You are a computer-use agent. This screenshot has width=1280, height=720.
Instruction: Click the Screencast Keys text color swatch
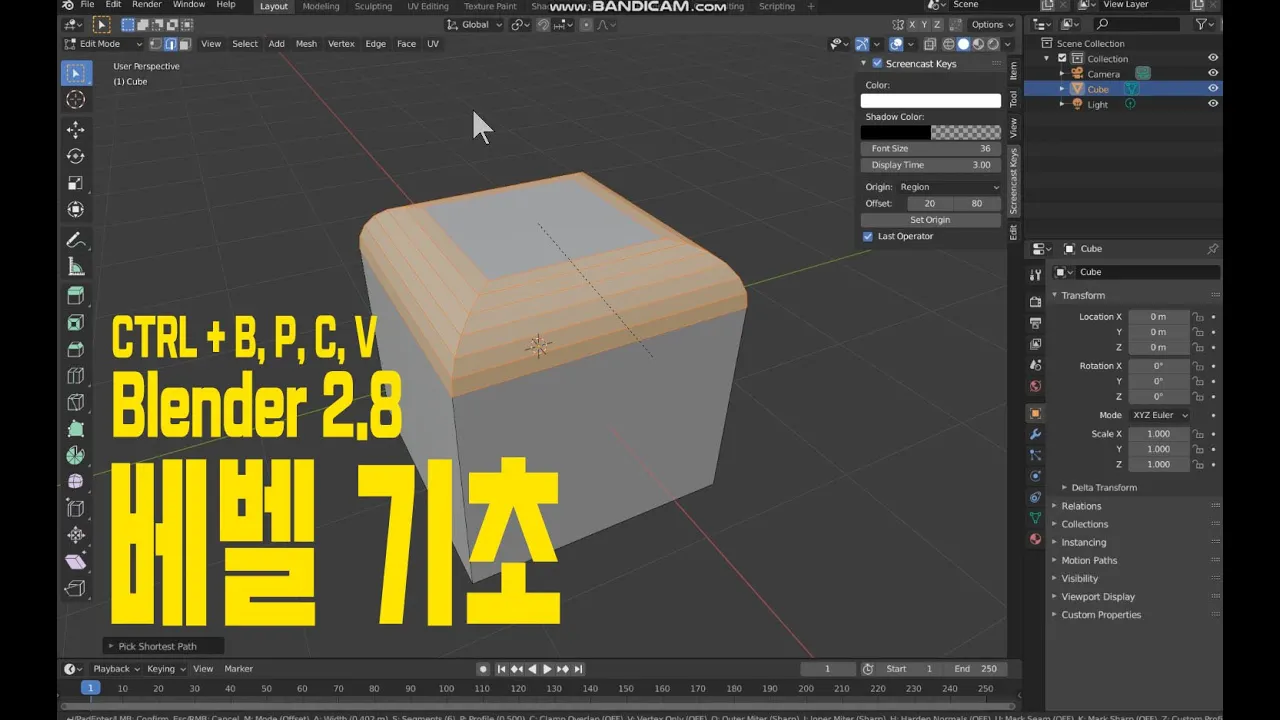pyautogui.click(x=931, y=100)
